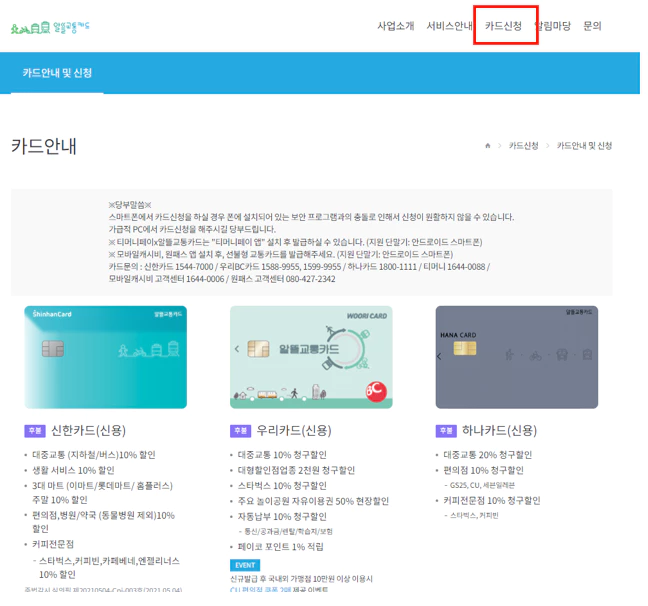The width and height of the screenshot is (648, 606).
Task: Select the 카드안내 및 신청 tab
Action: pos(57,73)
